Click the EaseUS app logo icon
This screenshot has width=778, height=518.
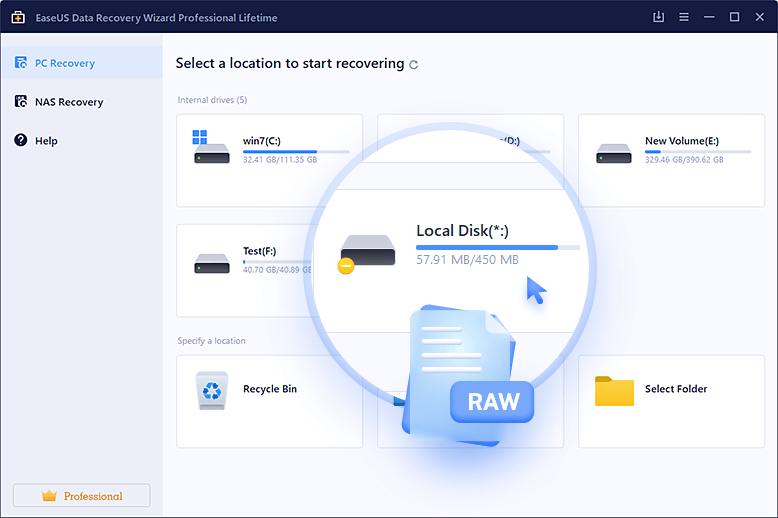pyautogui.click(x=17, y=17)
